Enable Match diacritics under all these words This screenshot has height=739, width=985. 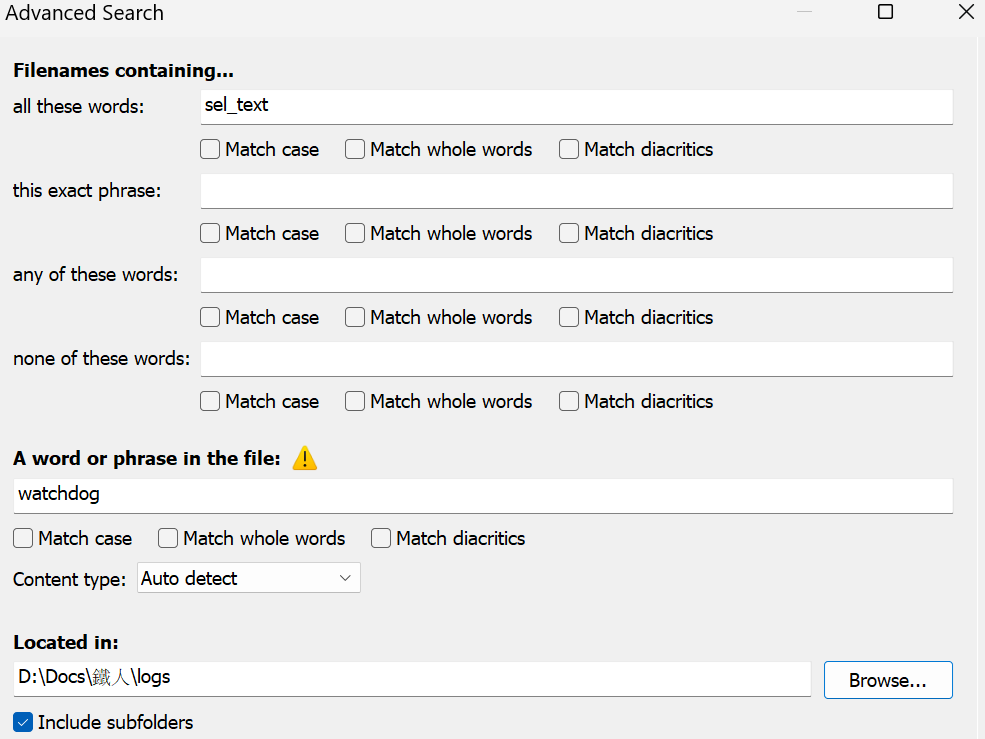(569, 150)
